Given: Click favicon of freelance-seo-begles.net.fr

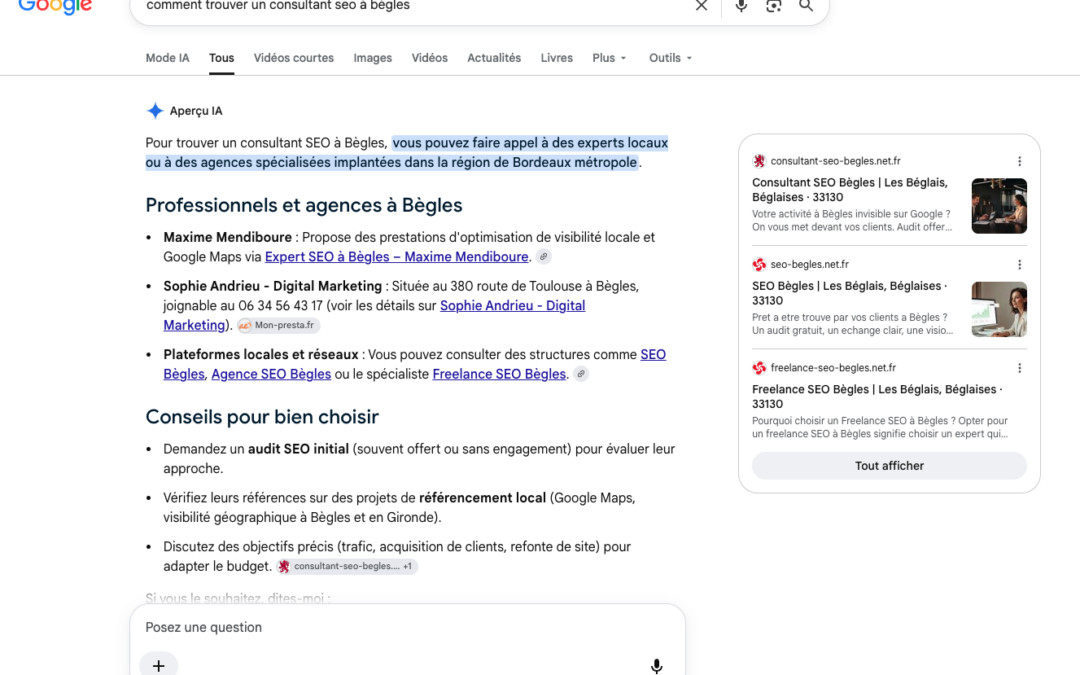Looking at the screenshot, I should pyautogui.click(x=759, y=368).
